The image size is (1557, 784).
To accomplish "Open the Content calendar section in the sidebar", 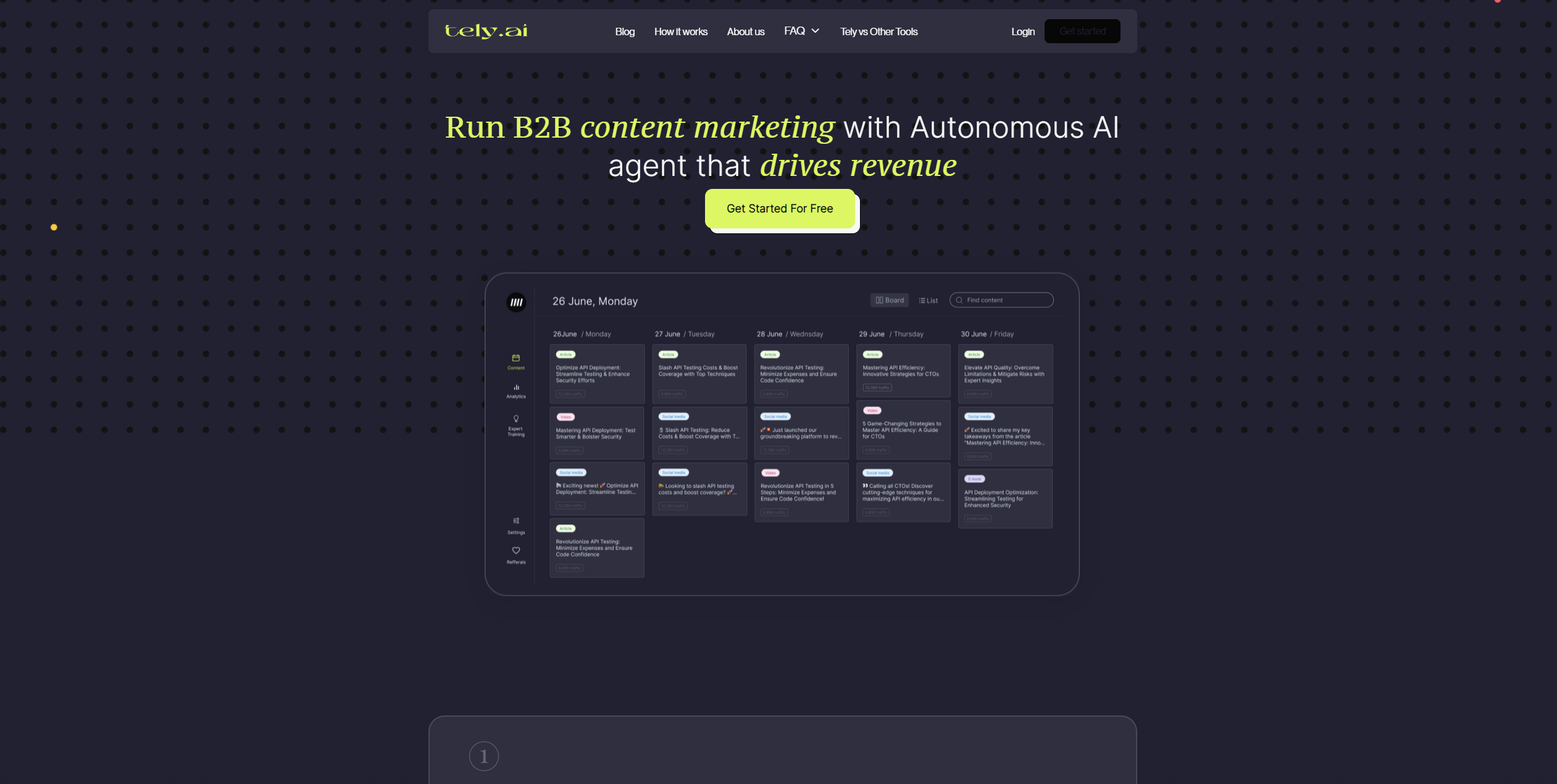I will click(516, 361).
